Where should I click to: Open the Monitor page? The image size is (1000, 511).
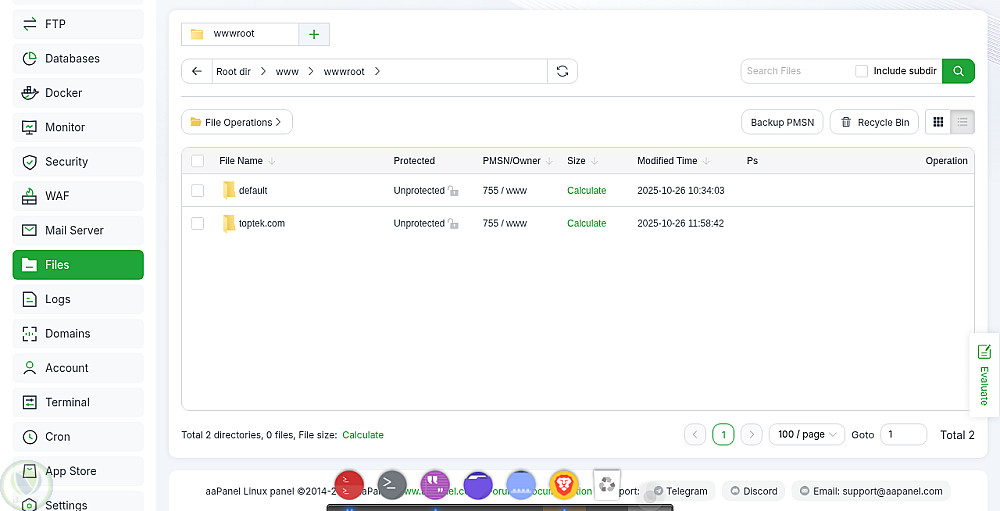[78, 128]
